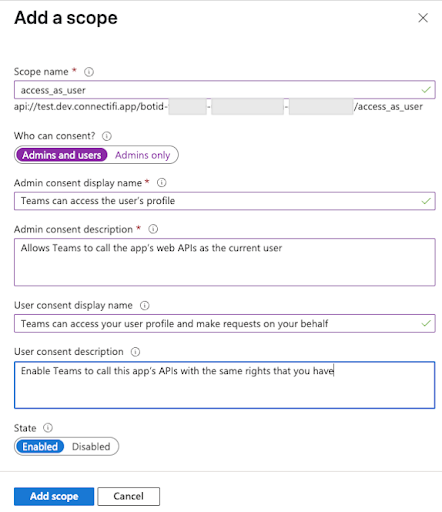The width and height of the screenshot is (442, 512).
Task: Select Admins and users consent option
Action: pyautogui.click(x=62, y=155)
